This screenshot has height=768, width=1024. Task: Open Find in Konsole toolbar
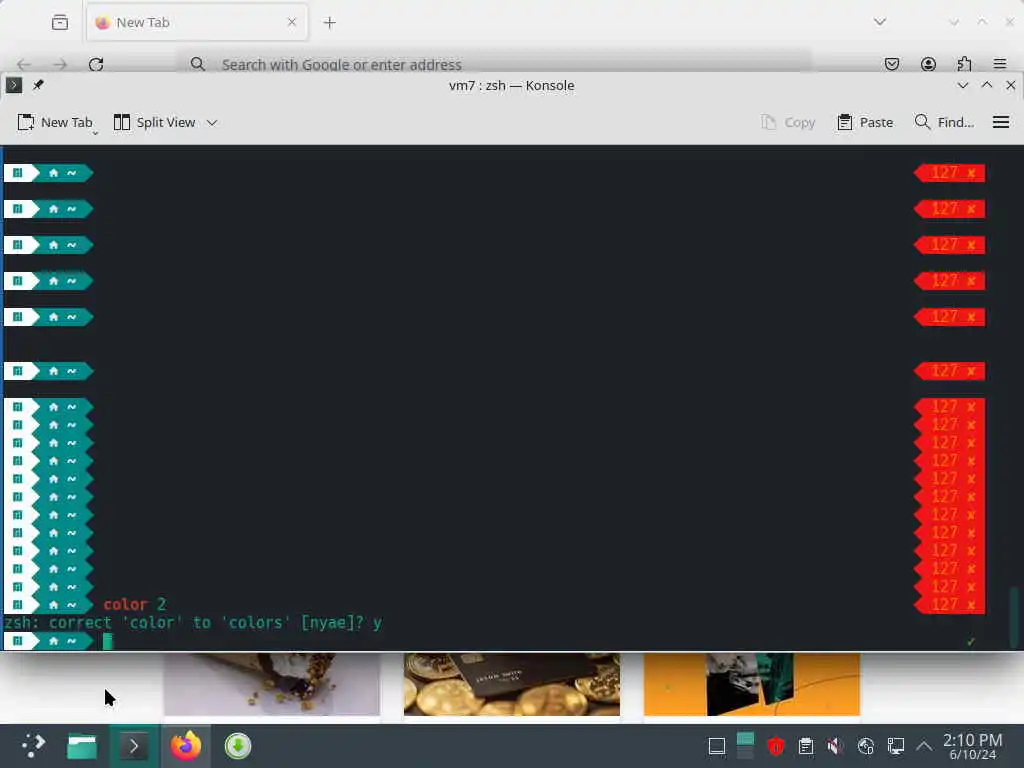click(944, 122)
